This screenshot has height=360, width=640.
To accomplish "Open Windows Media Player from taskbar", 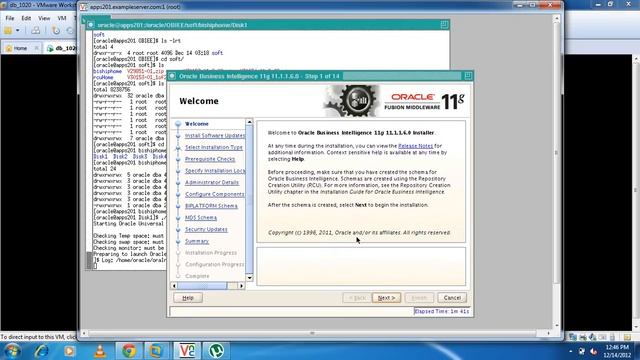I will [x=69, y=351].
